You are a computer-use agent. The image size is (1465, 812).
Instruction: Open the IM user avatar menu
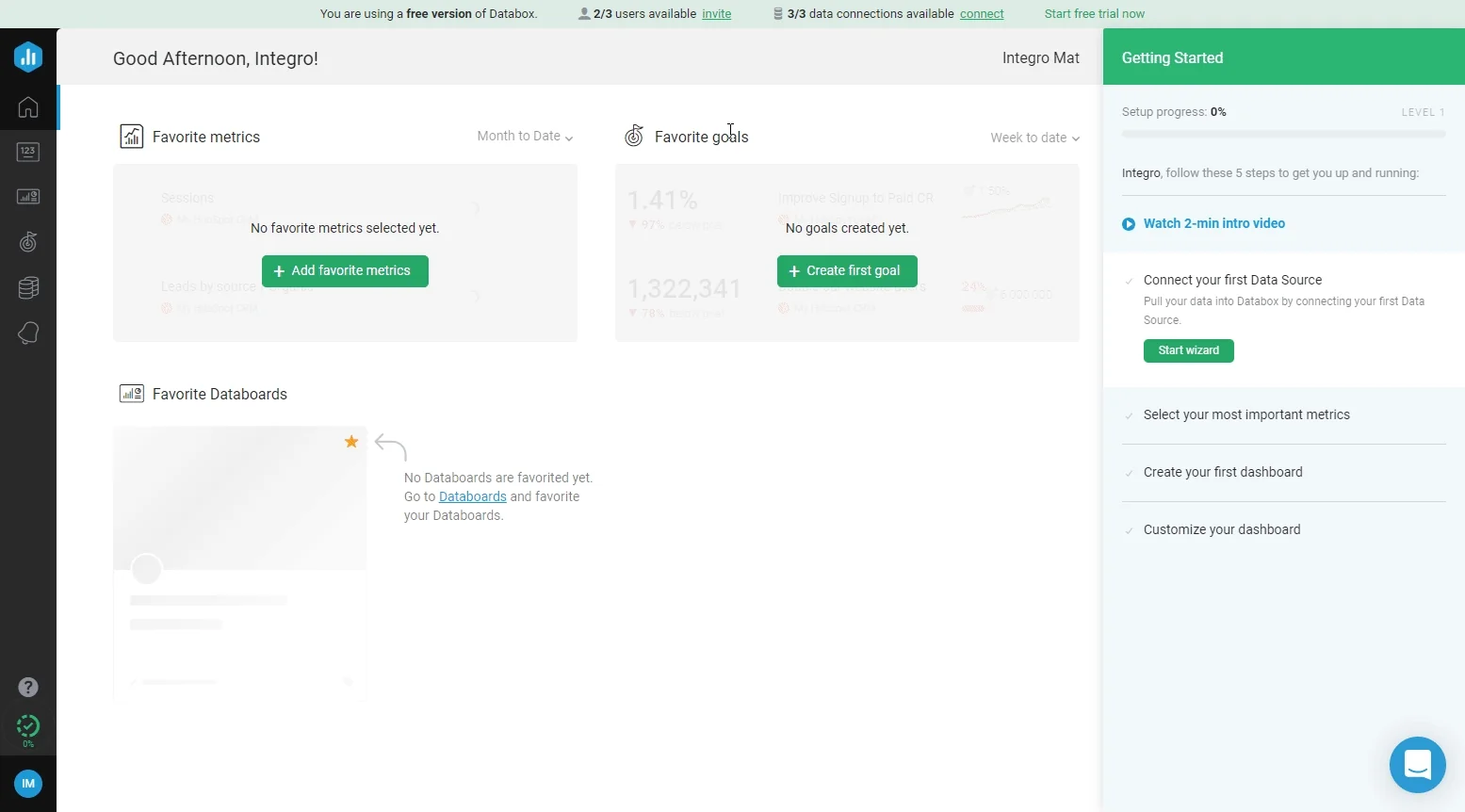28,784
